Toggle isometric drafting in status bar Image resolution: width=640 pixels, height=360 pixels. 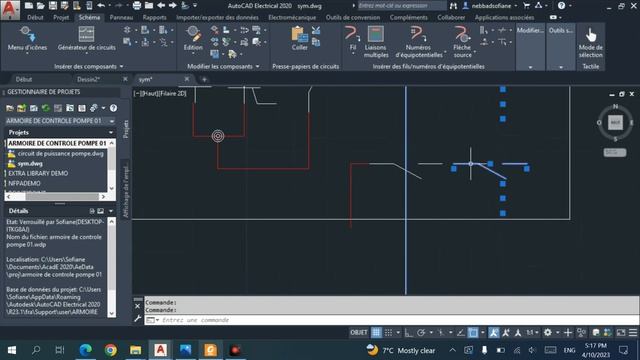pyautogui.click(x=441, y=333)
